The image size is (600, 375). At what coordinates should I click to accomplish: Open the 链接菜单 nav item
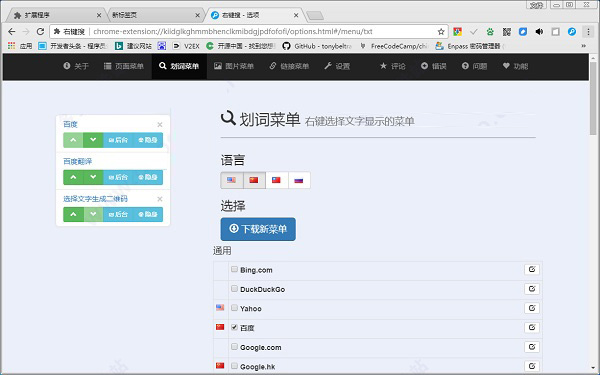click(289, 66)
